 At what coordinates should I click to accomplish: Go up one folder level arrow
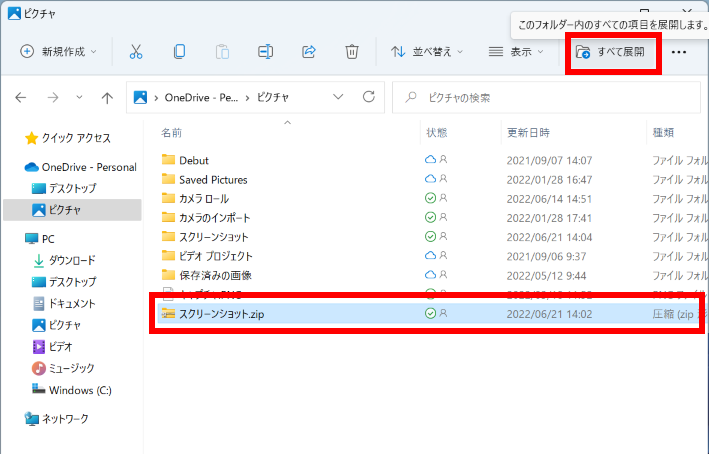[107, 98]
